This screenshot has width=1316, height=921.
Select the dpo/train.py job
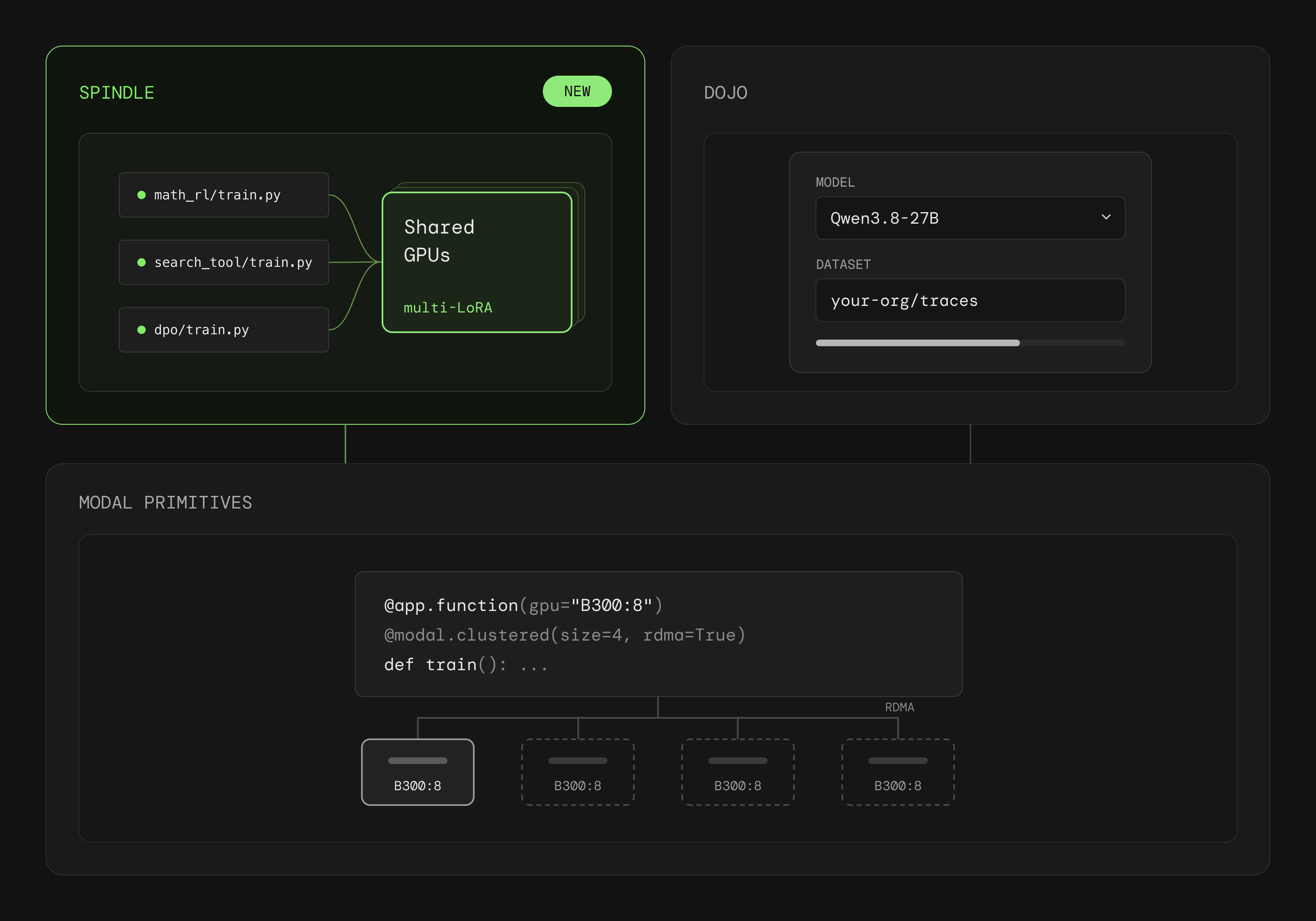point(224,329)
